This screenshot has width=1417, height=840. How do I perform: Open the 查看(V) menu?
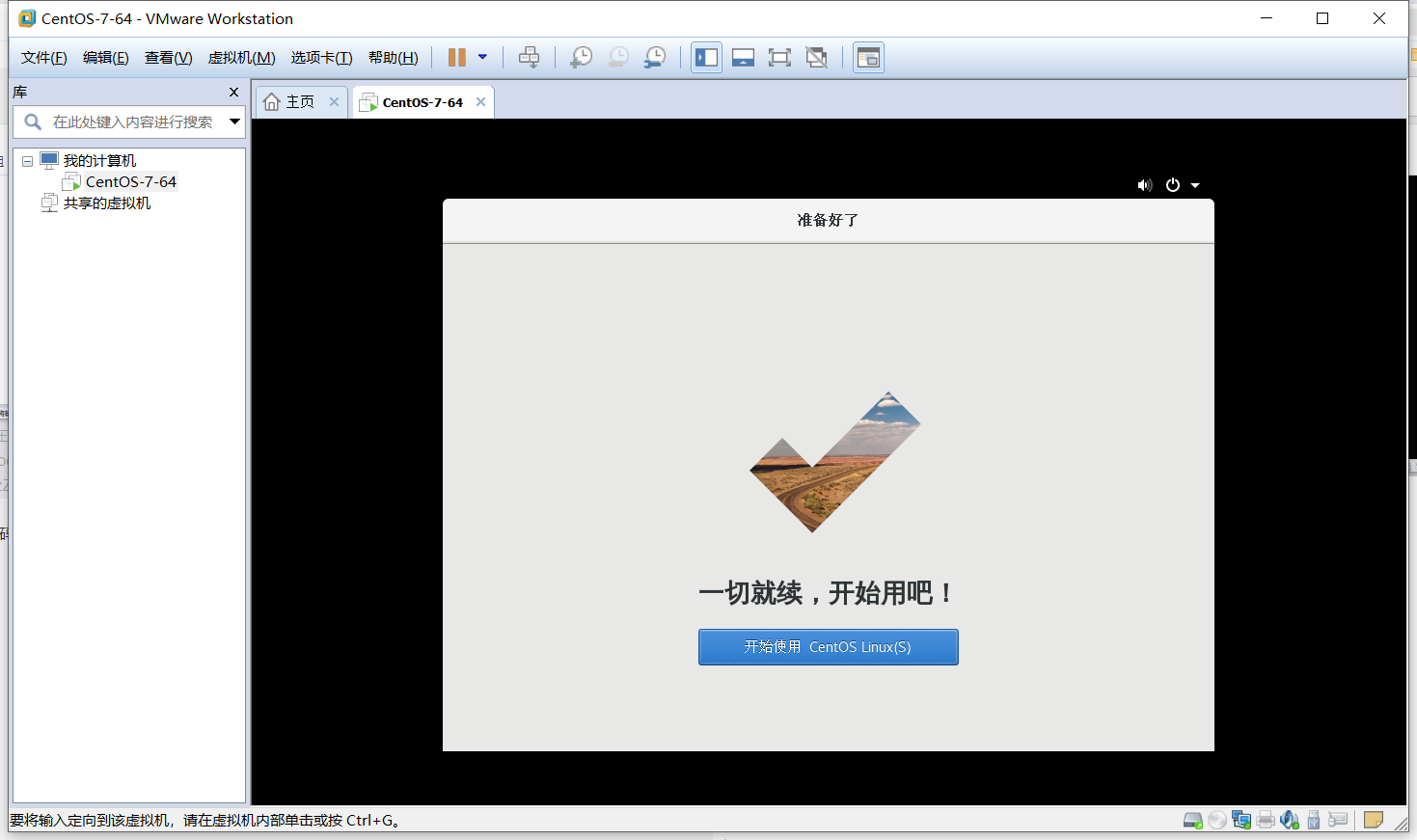pyautogui.click(x=169, y=58)
